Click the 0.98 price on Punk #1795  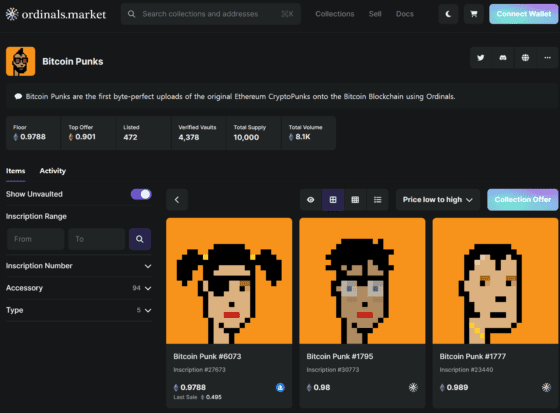point(319,387)
